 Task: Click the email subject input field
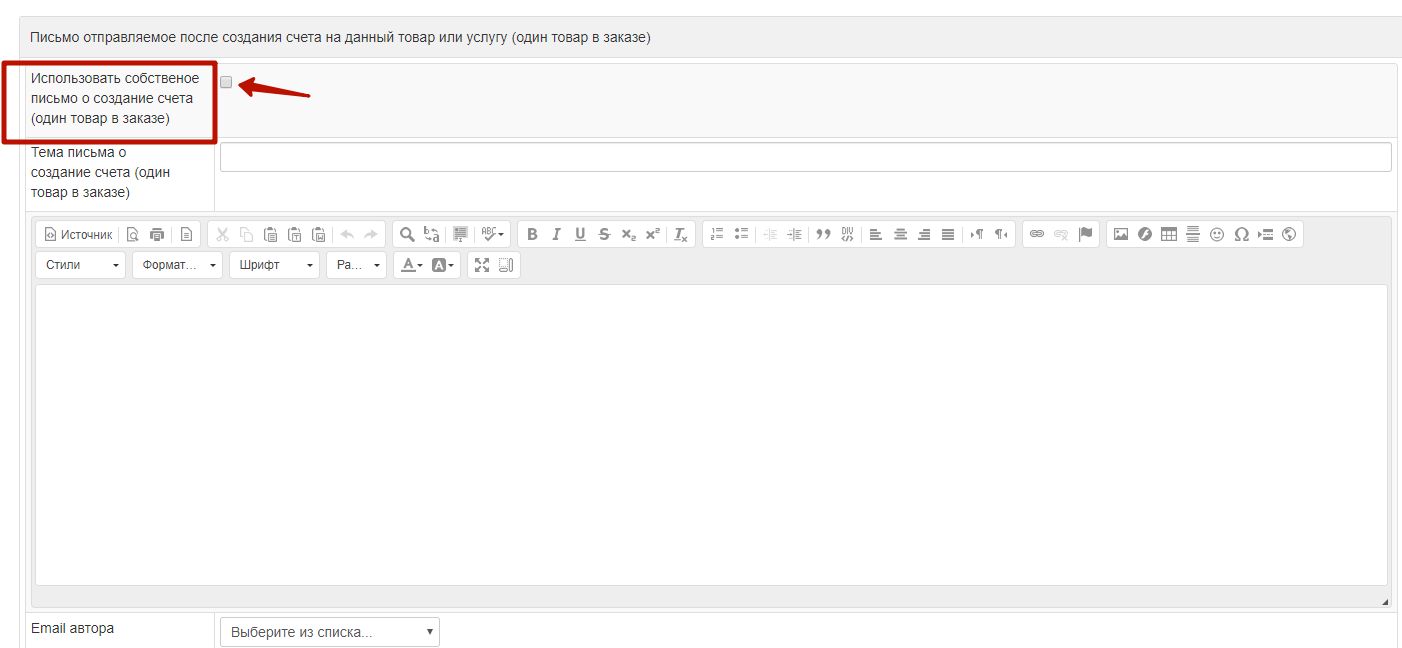pos(805,157)
